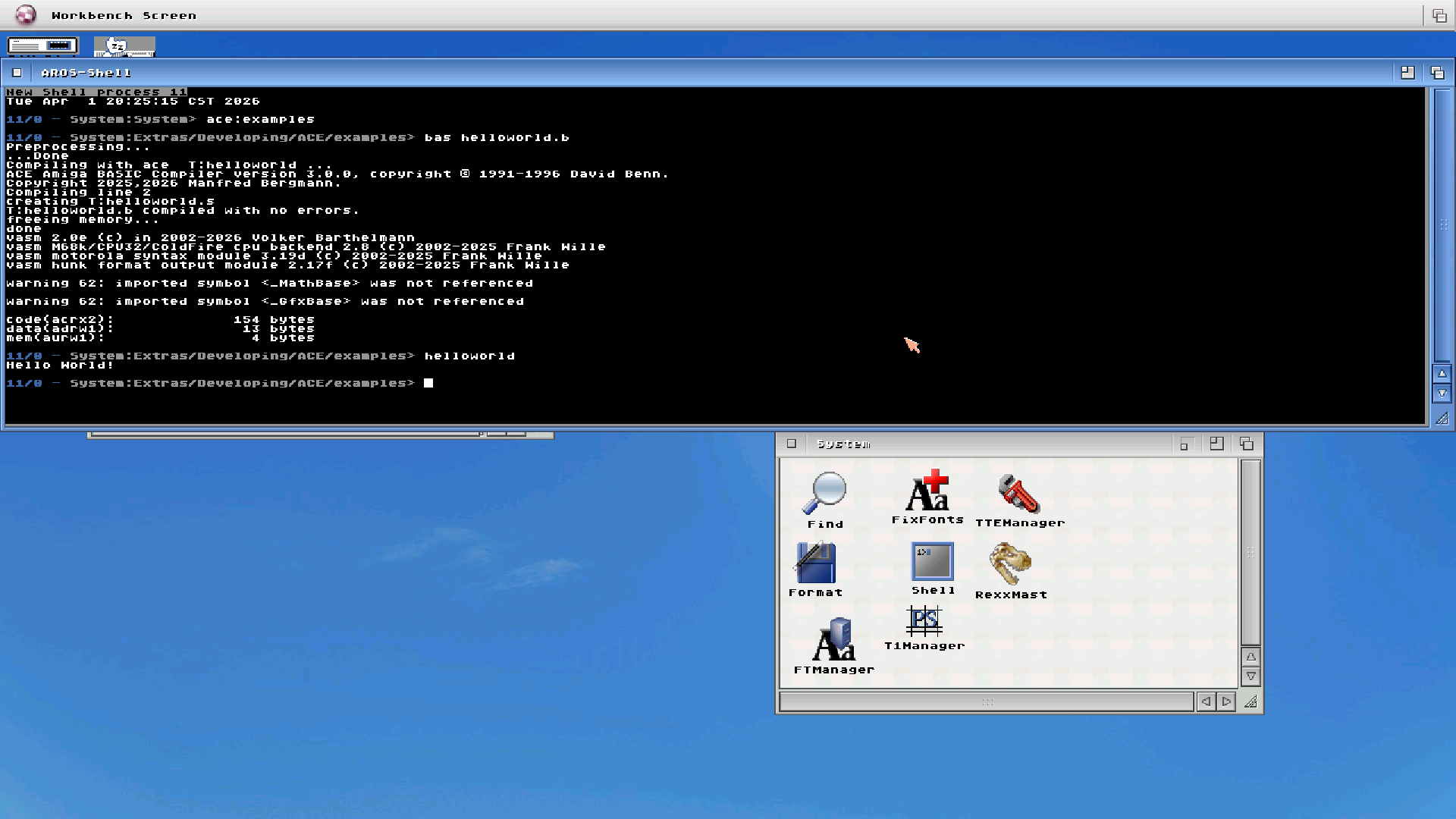
Task: Open the FTManager font icon
Action: [x=833, y=639]
